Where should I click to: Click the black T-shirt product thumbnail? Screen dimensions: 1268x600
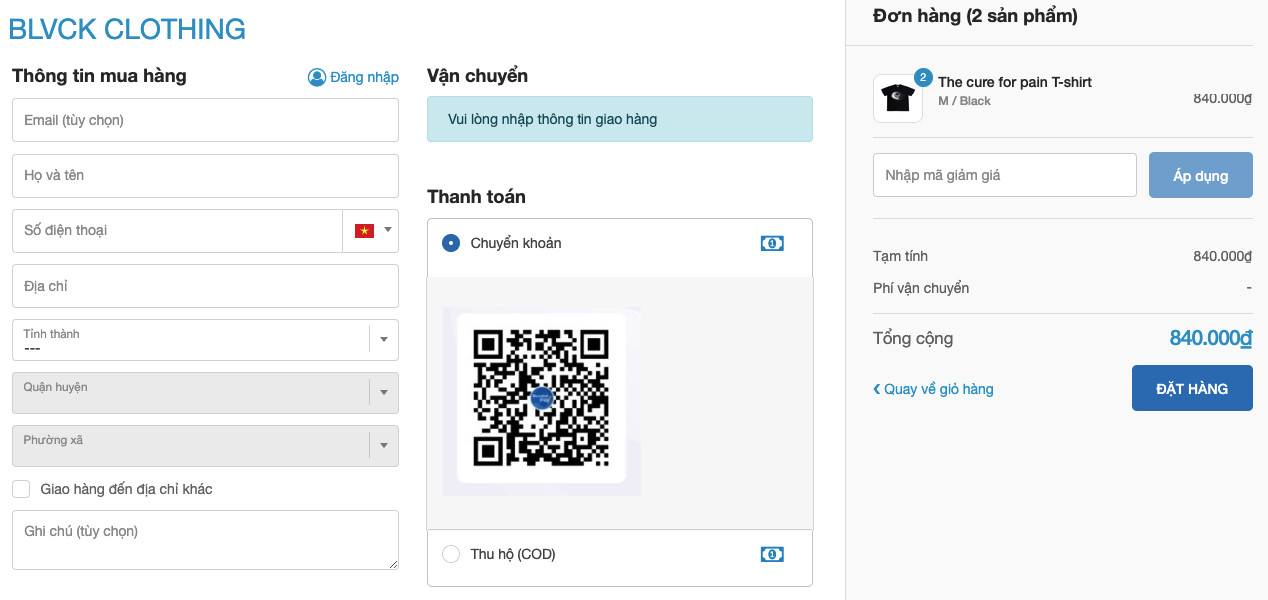click(897, 98)
